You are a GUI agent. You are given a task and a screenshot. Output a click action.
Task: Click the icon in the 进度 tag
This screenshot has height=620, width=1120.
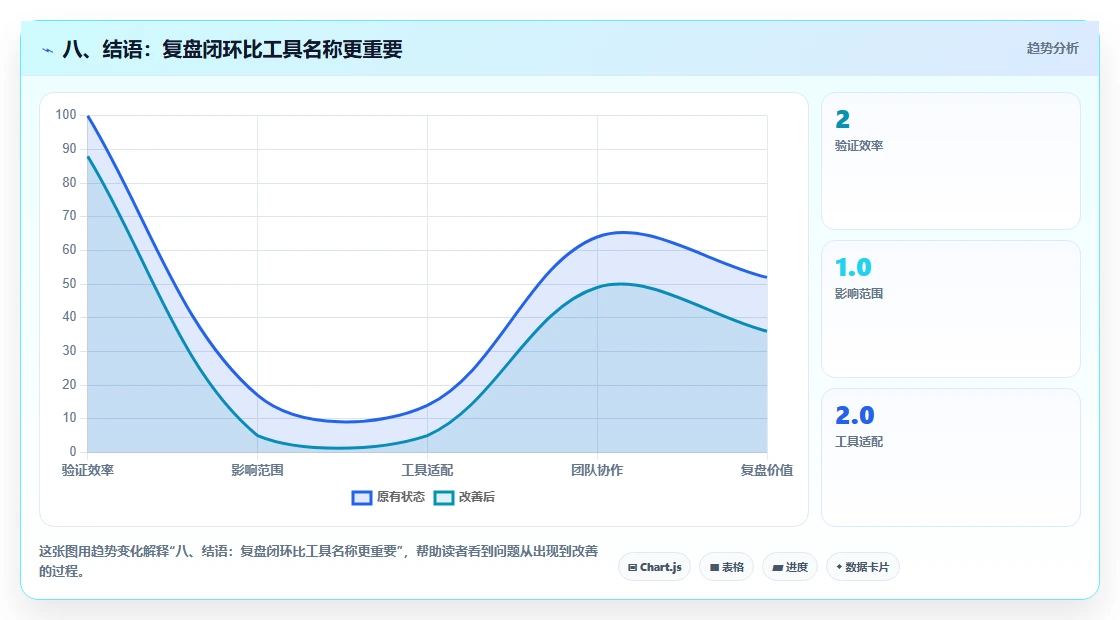point(778,568)
